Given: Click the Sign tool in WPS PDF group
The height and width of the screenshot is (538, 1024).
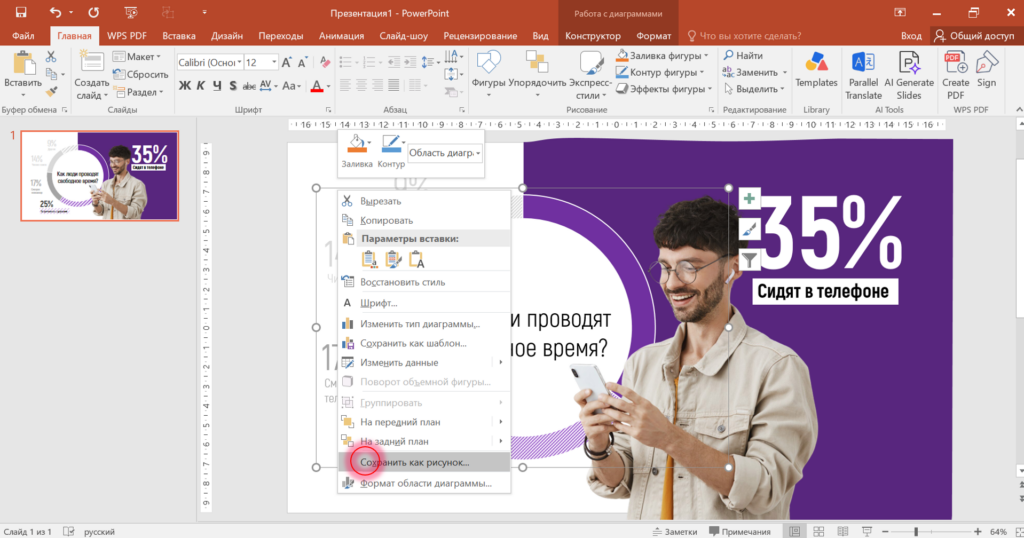Looking at the screenshot, I should 986,71.
